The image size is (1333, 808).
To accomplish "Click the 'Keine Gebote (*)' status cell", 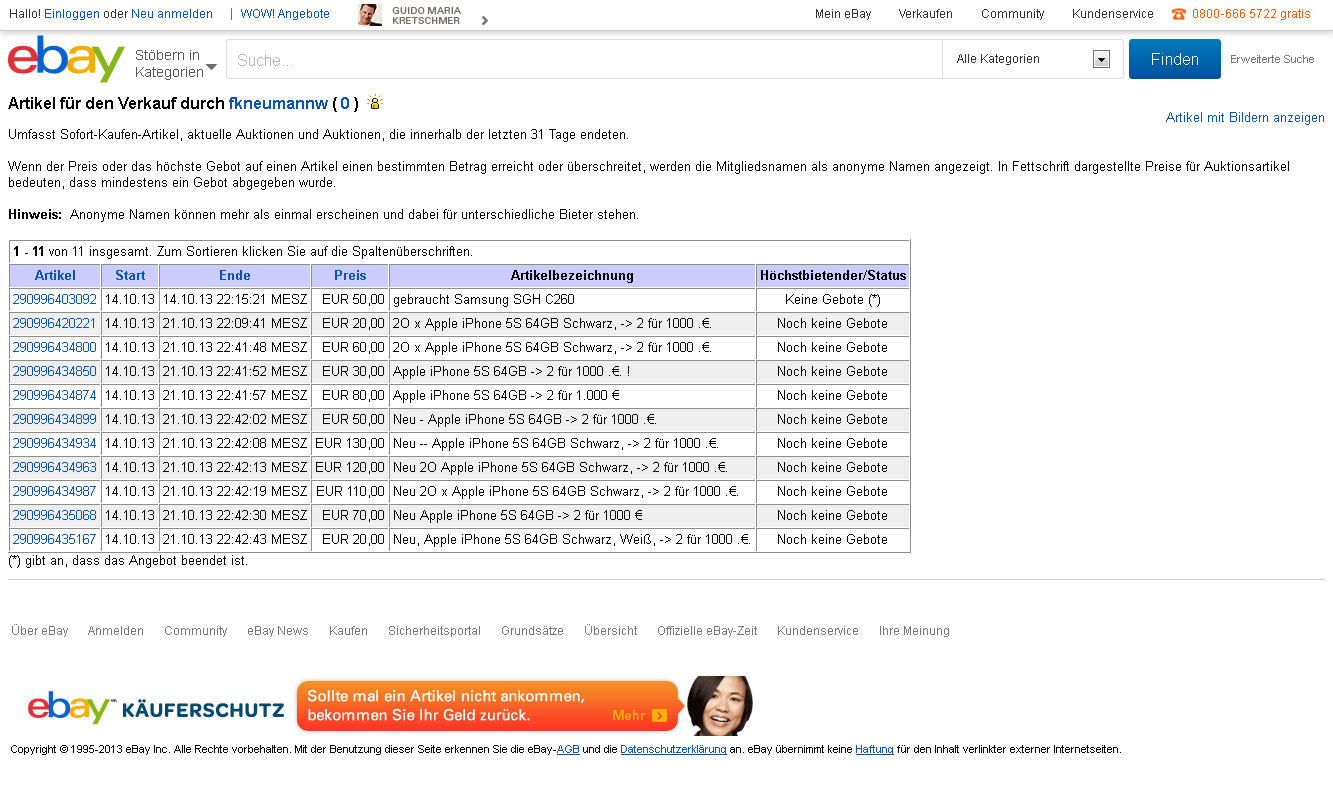I will click(833, 300).
